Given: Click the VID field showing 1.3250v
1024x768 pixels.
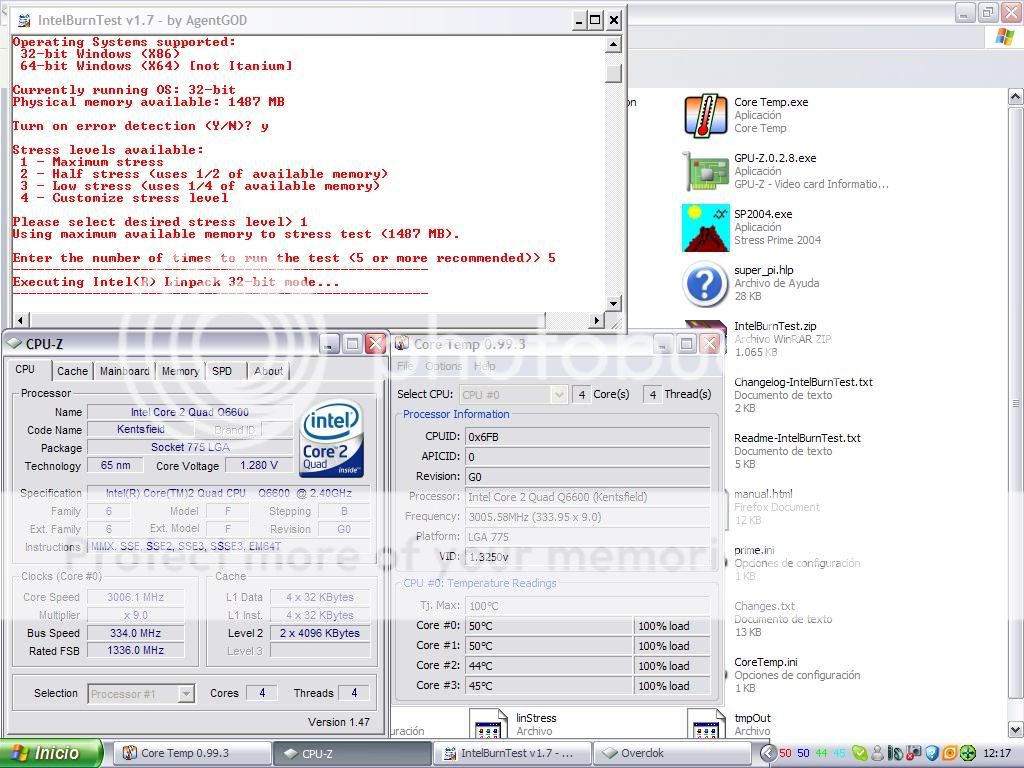Looking at the screenshot, I should pyautogui.click(x=587, y=557).
